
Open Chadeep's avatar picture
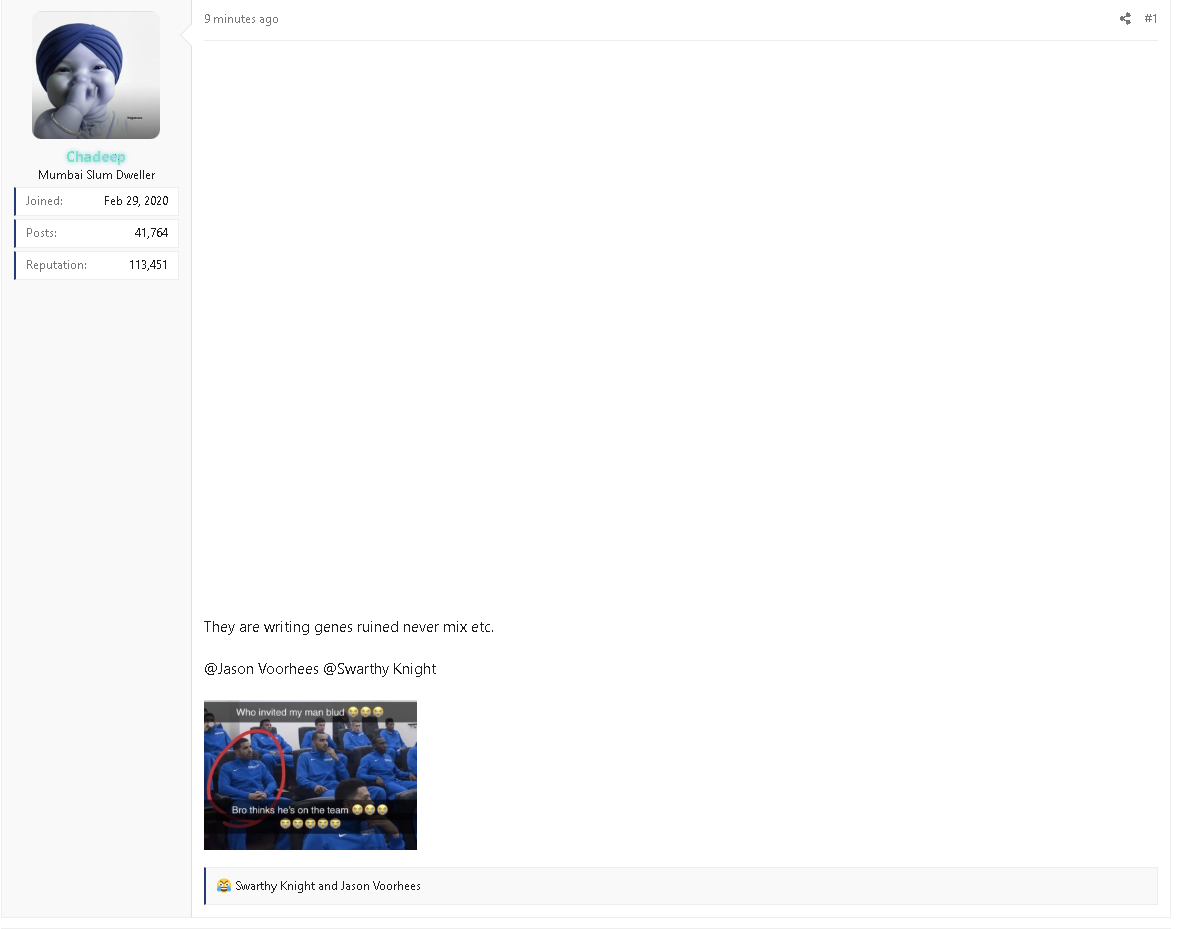pyautogui.click(x=96, y=75)
